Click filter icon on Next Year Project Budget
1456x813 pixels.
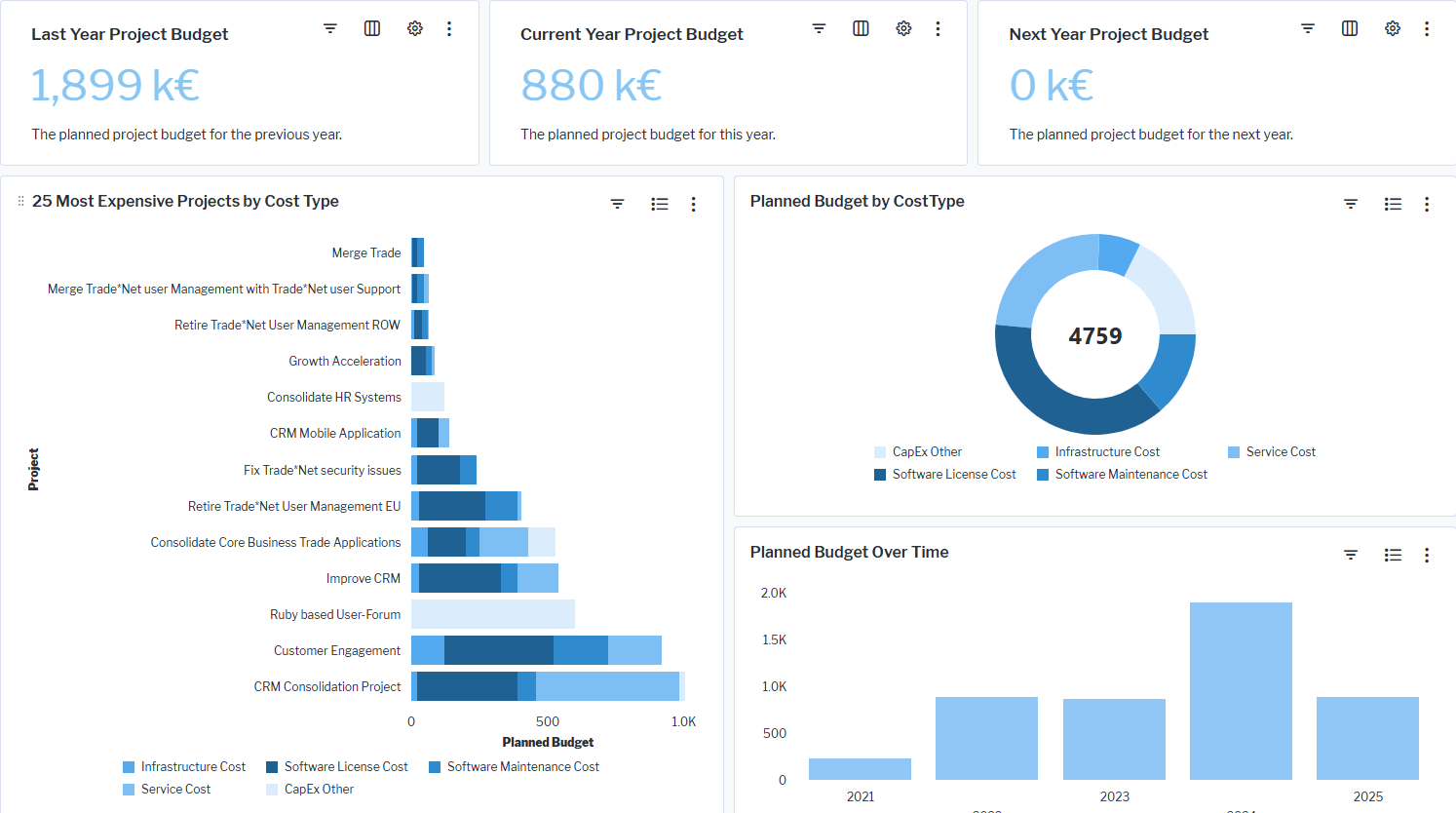pos(1308,28)
